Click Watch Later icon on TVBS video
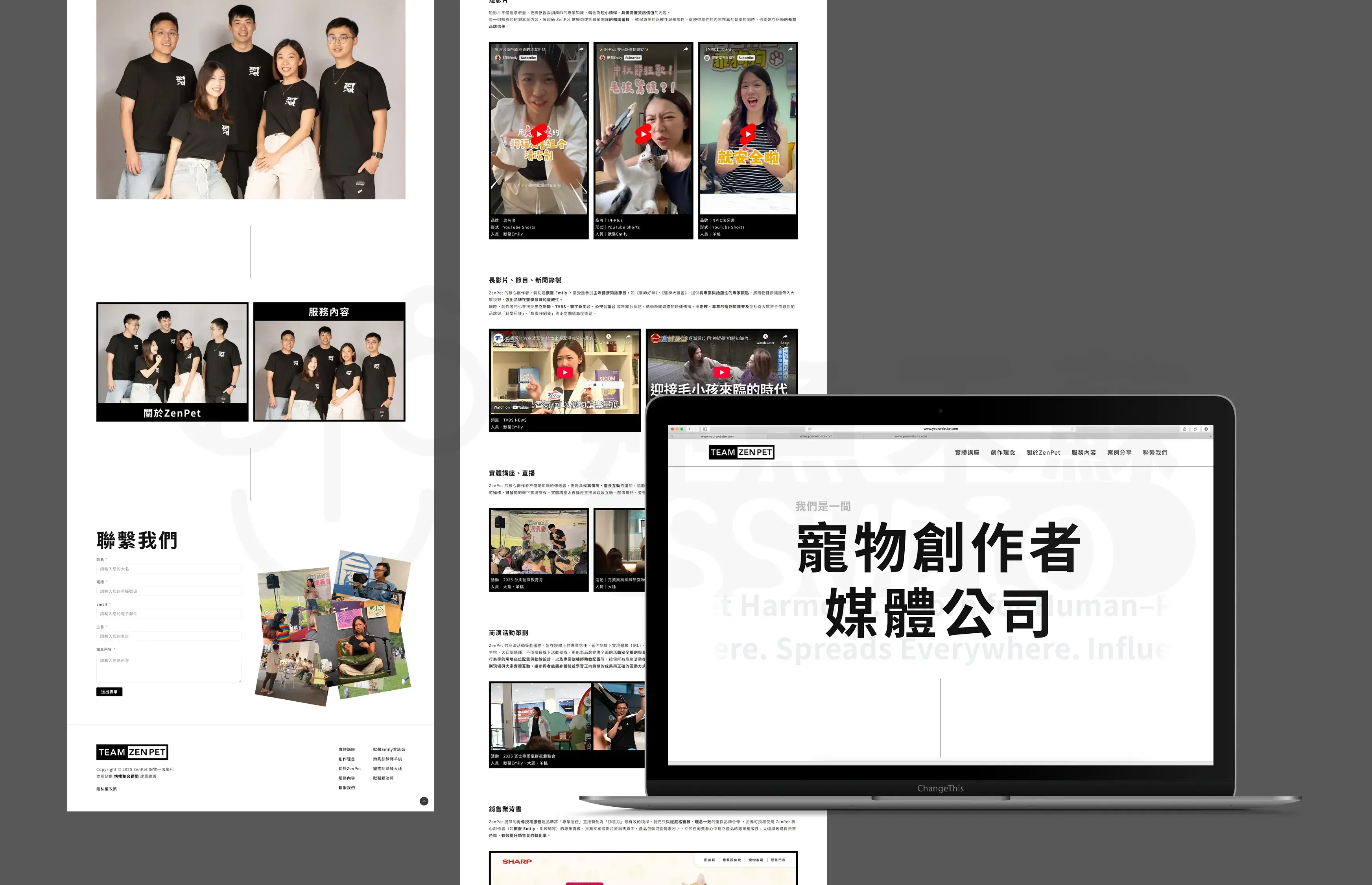 tap(609, 337)
